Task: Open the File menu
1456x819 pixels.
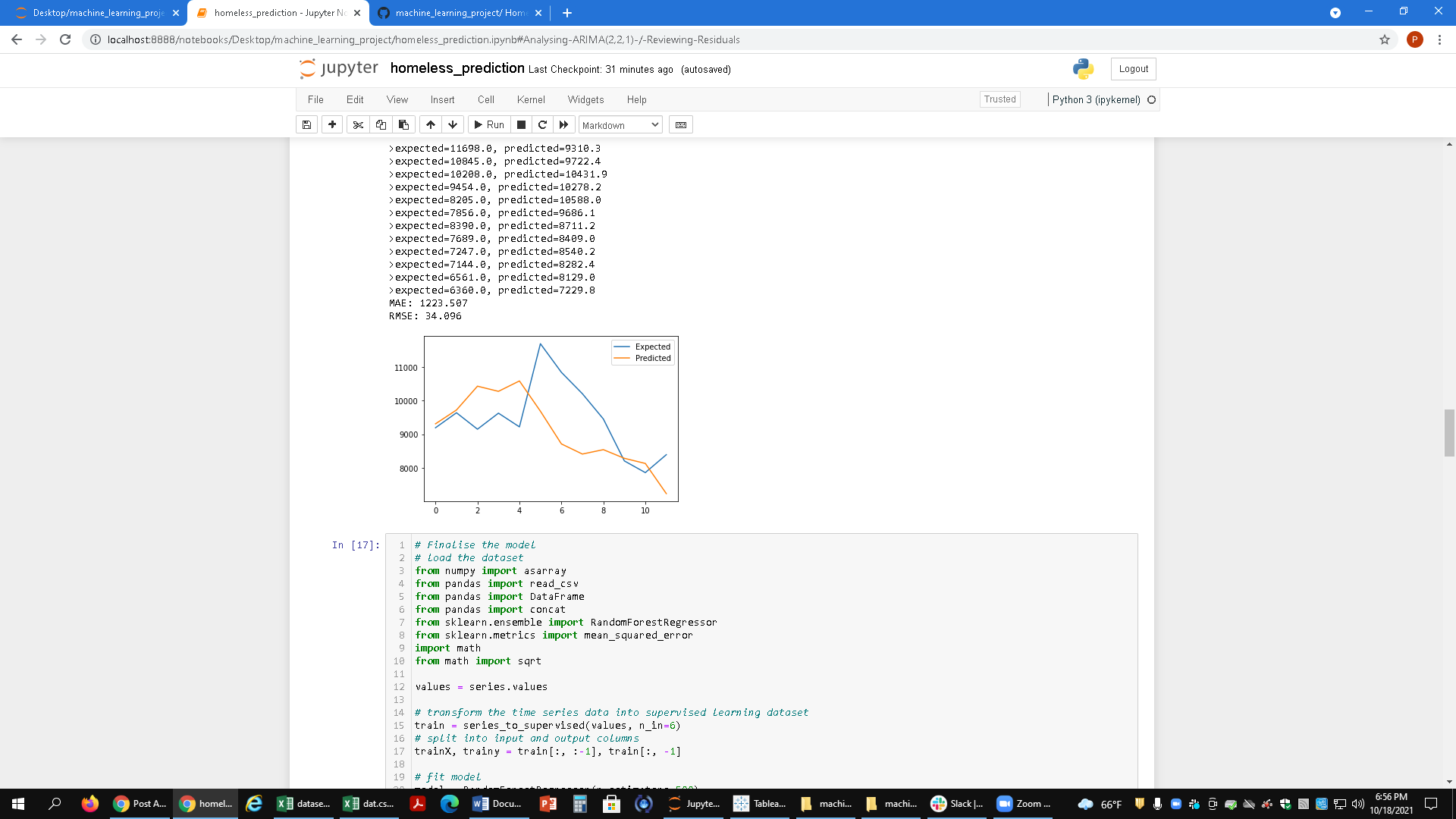Action: coord(315,99)
